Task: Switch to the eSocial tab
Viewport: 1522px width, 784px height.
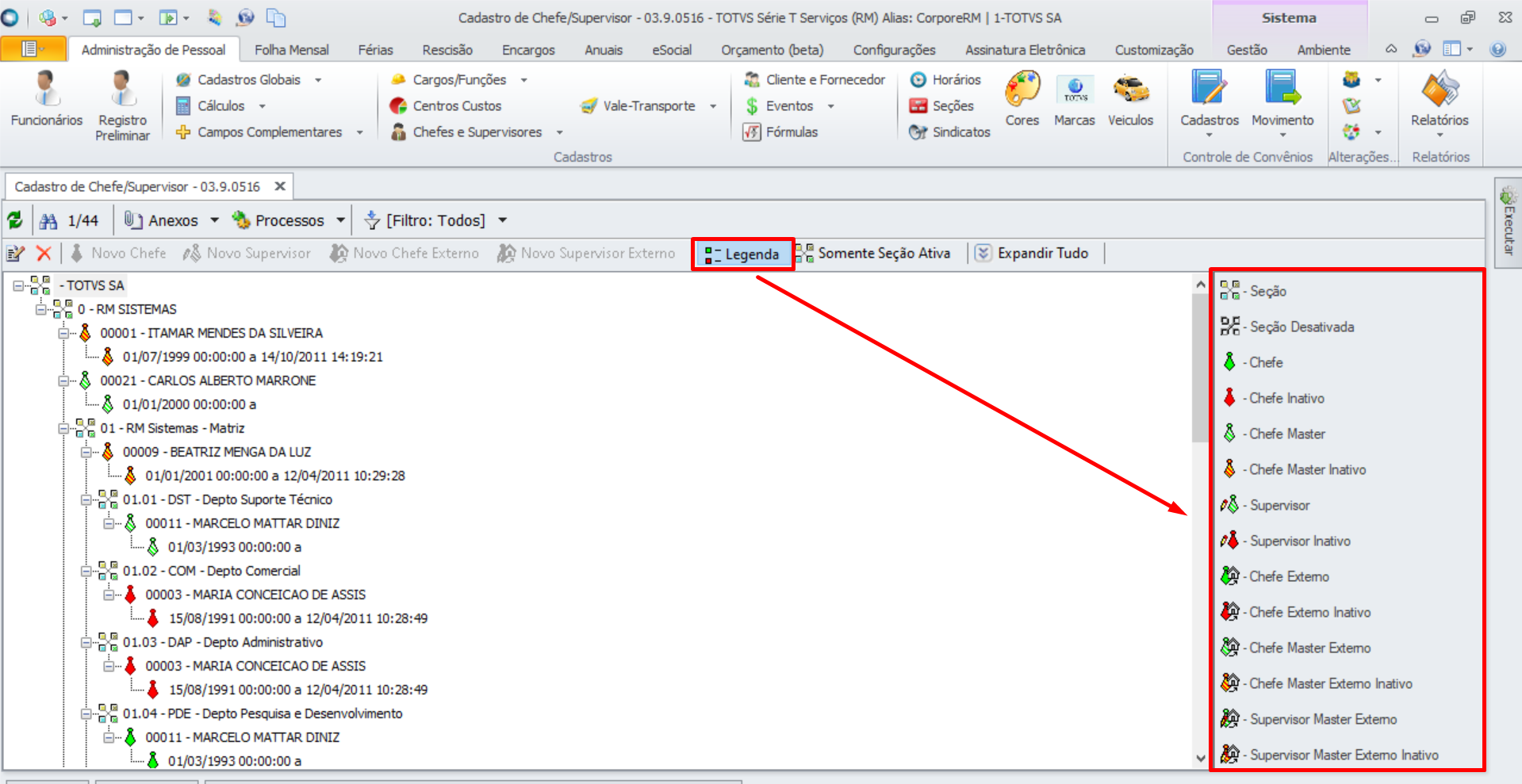Action: point(672,50)
